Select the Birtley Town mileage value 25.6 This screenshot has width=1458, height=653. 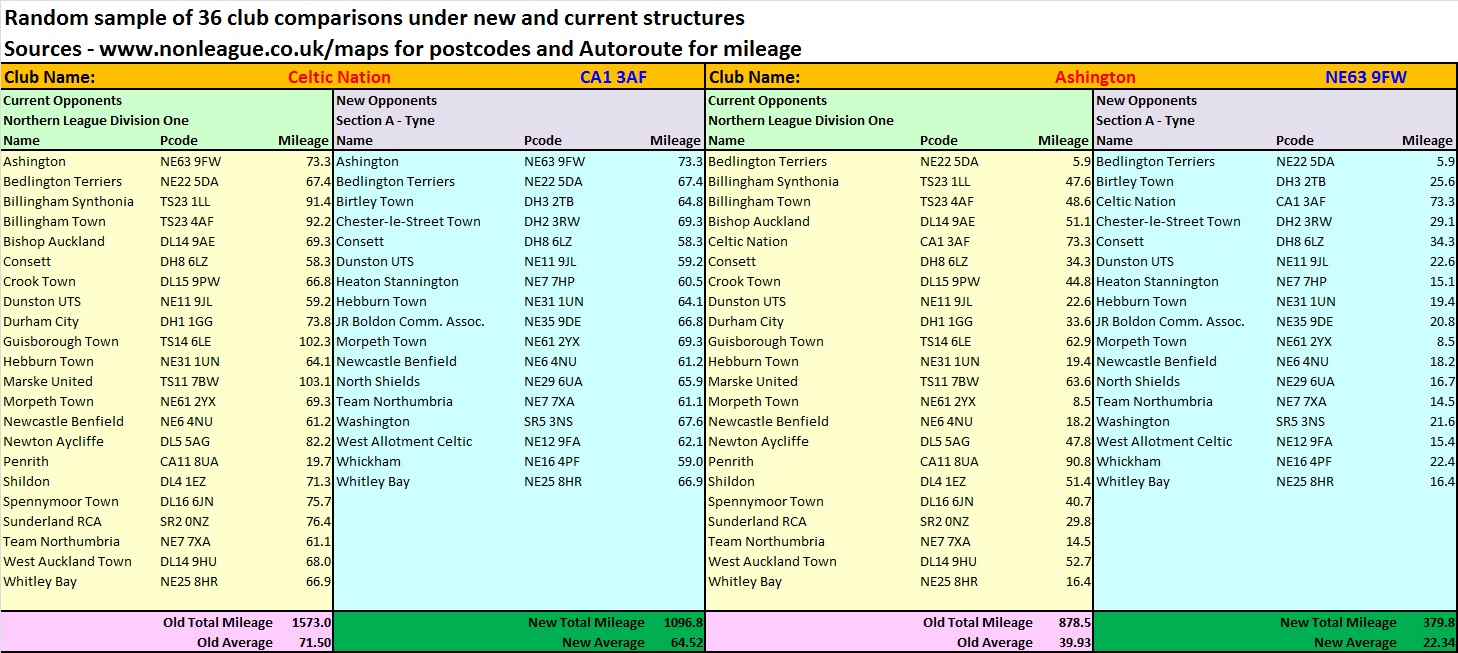coord(1441,181)
